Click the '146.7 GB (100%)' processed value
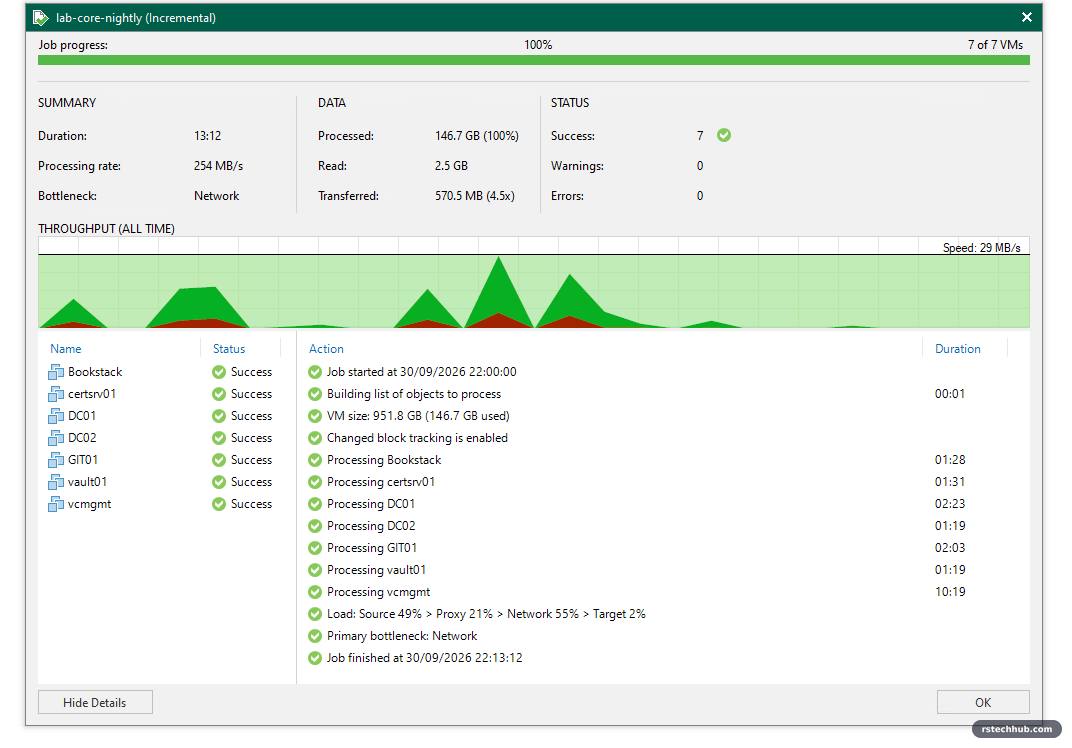This screenshot has width=1072, height=748. point(477,136)
